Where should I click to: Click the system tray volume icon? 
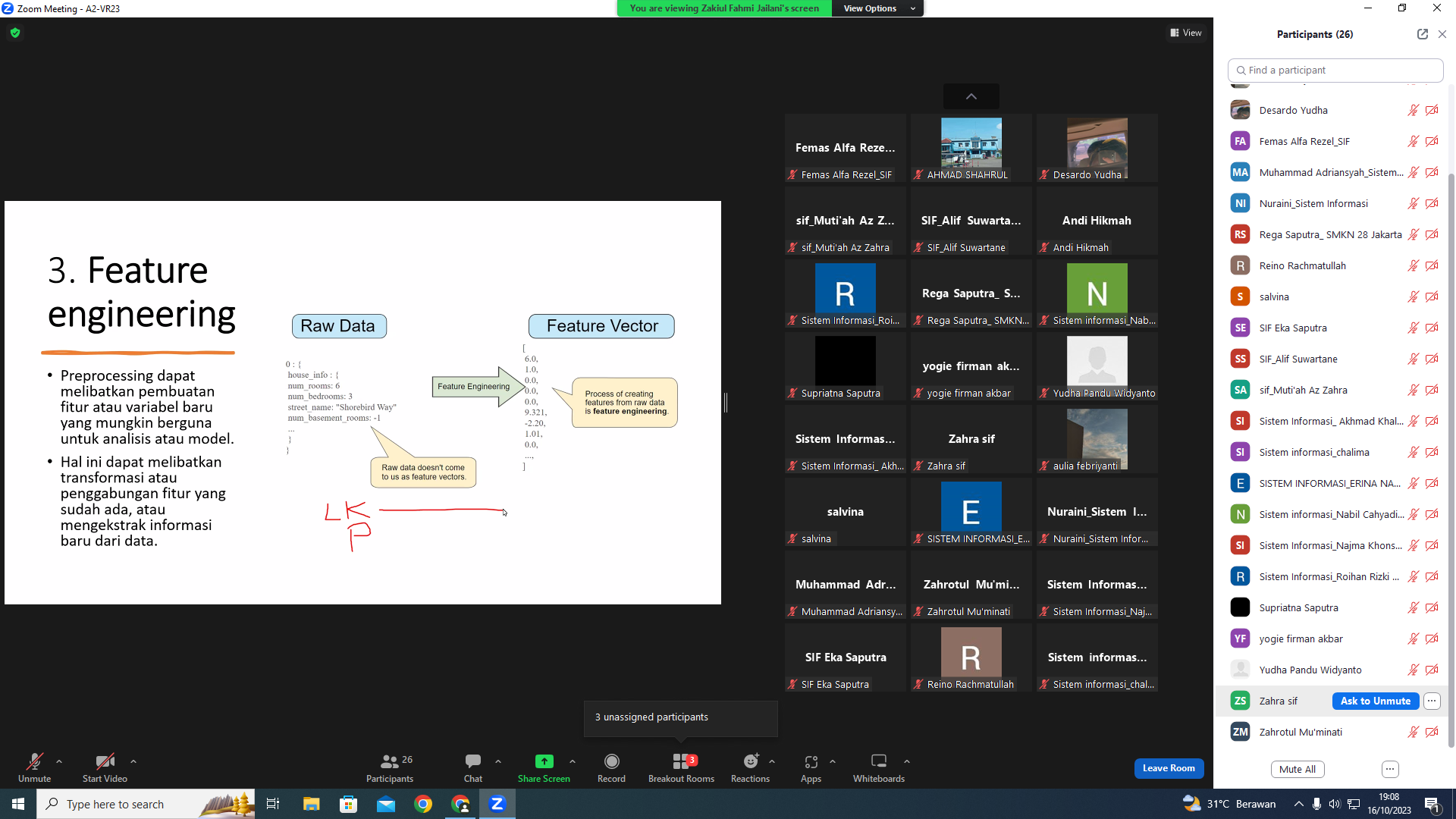(x=1335, y=804)
